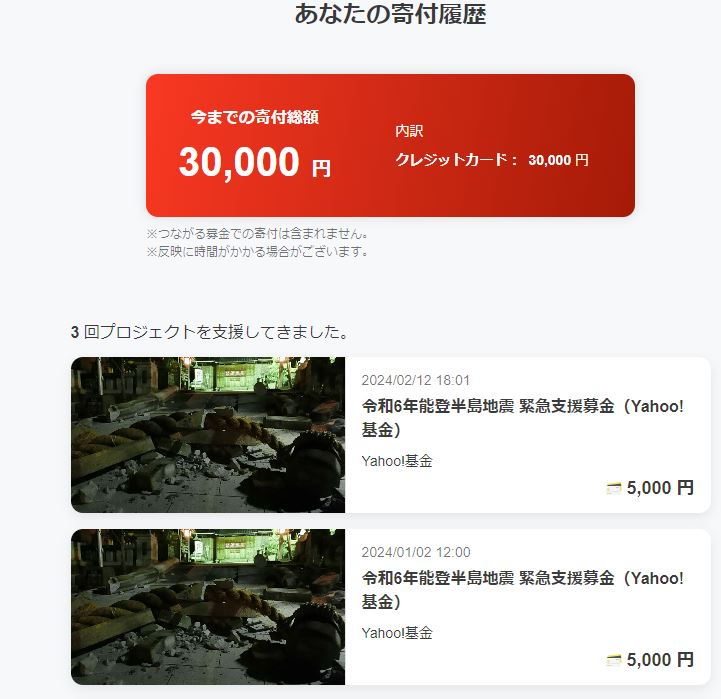Image resolution: width=721 pixels, height=699 pixels.
Task: Click the 5,000 円 amount on the February donation
Action: pos(660,488)
